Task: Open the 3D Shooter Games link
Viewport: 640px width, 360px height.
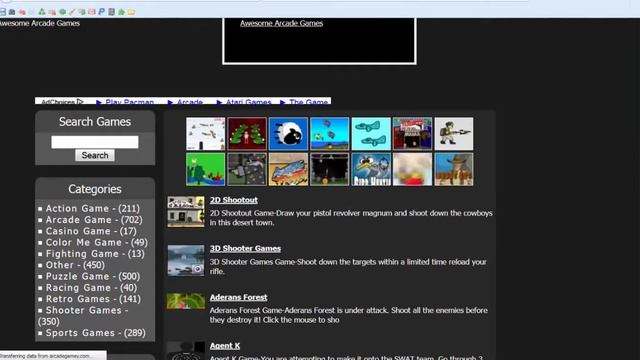Action: pos(245,249)
